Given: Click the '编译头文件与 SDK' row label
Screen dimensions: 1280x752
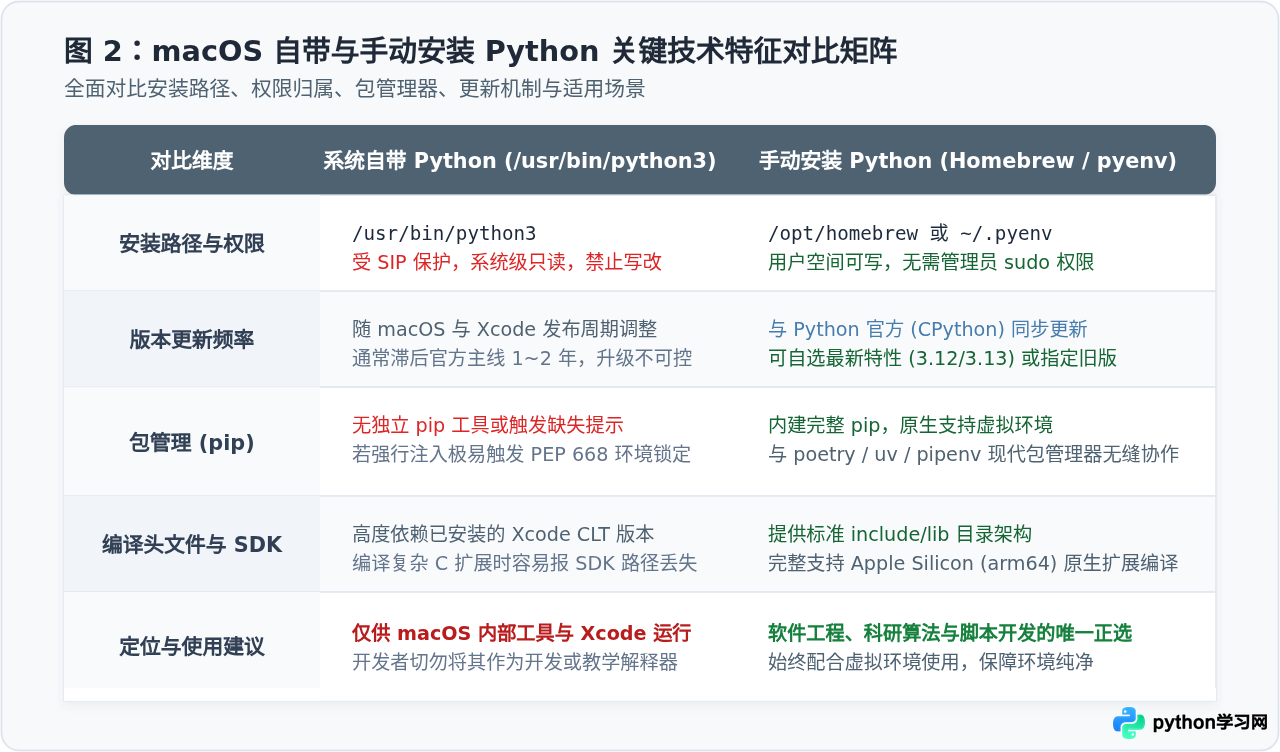Looking at the screenshot, I should (x=192, y=545).
